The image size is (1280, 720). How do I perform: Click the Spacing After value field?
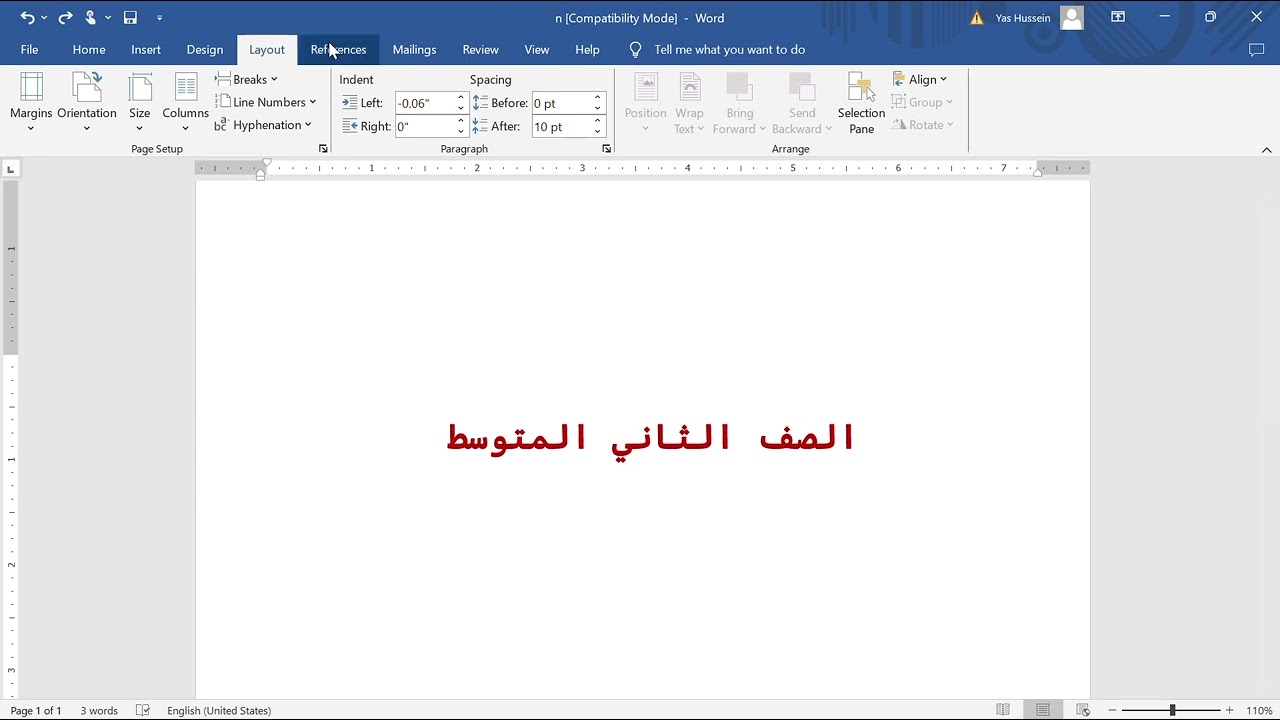(561, 126)
